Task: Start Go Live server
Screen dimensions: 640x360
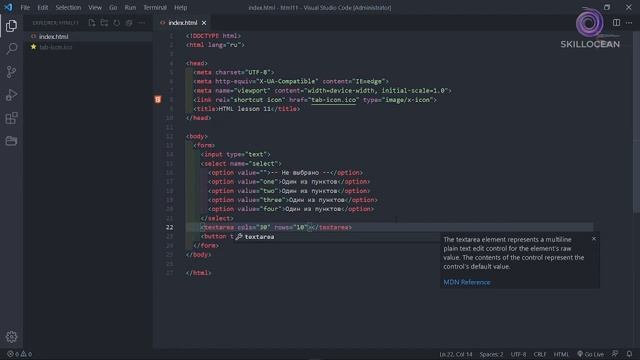Action: click(x=590, y=354)
